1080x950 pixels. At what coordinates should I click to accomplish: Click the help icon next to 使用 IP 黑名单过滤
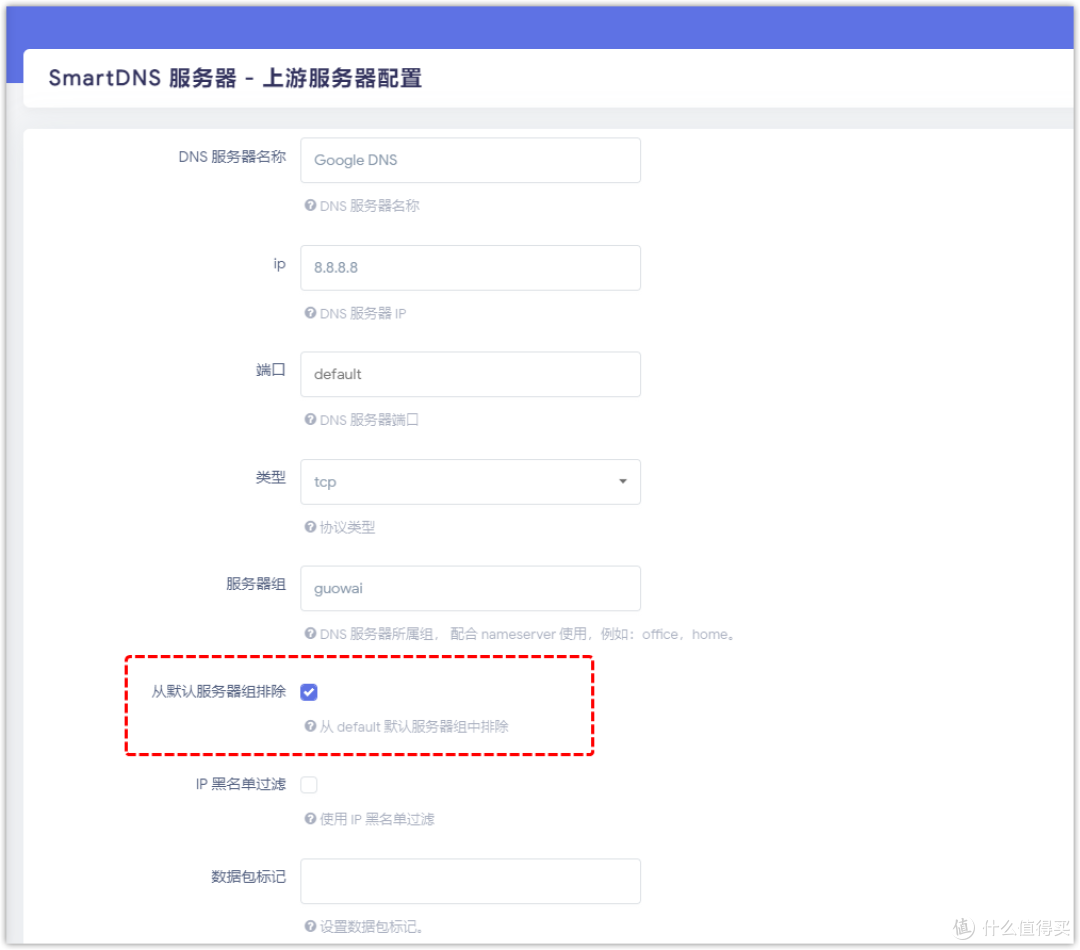point(309,819)
